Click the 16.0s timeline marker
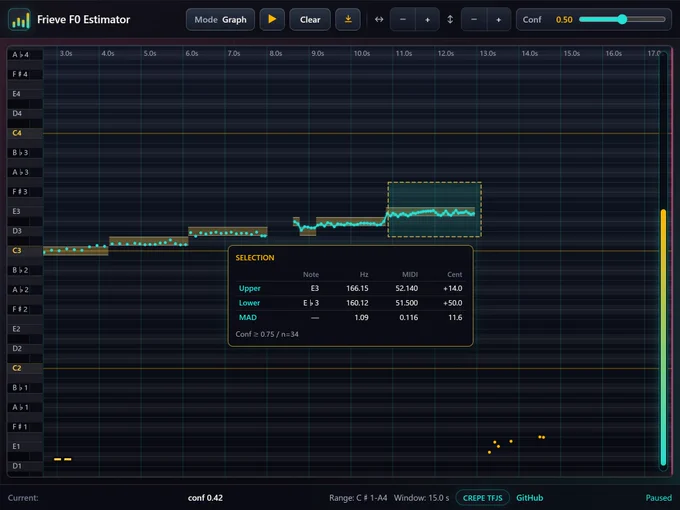The width and height of the screenshot is (680, 510). [x=614, y=53]
